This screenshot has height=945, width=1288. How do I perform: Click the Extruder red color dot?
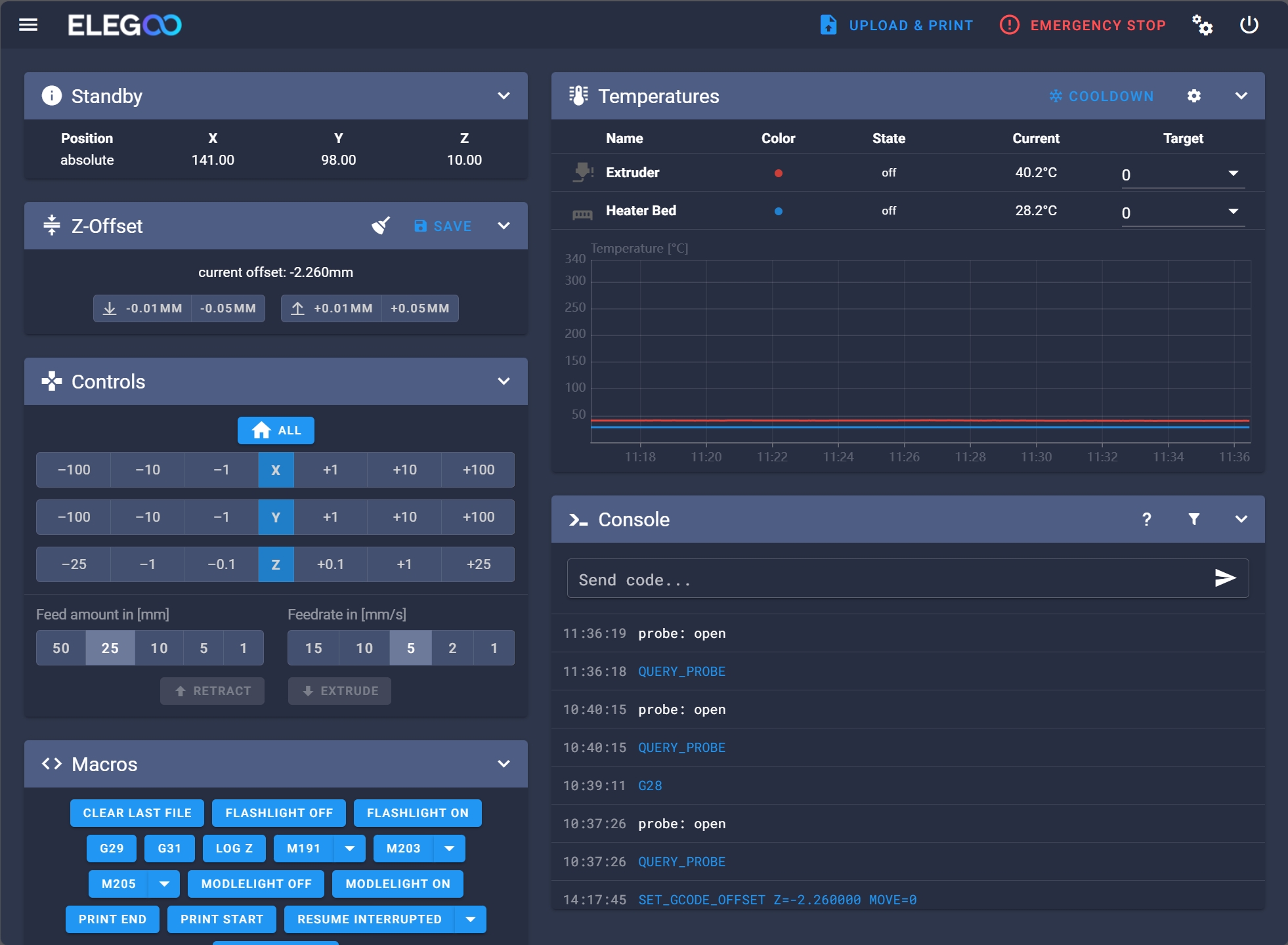tap(778, 173)
